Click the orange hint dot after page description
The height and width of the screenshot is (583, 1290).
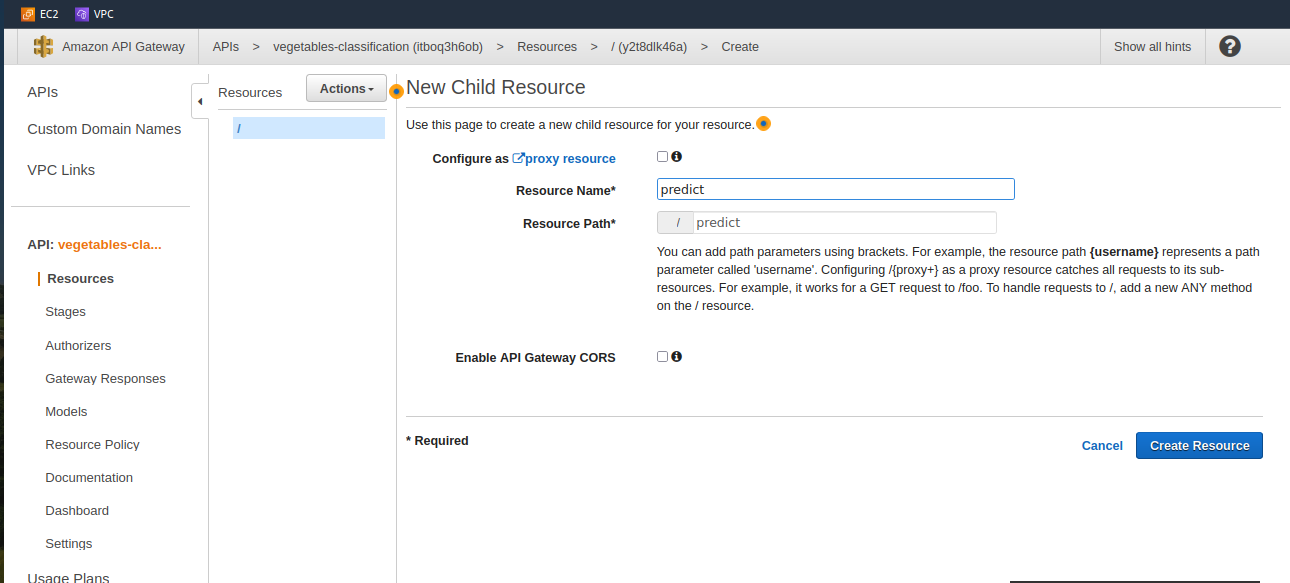pos(763,124)
